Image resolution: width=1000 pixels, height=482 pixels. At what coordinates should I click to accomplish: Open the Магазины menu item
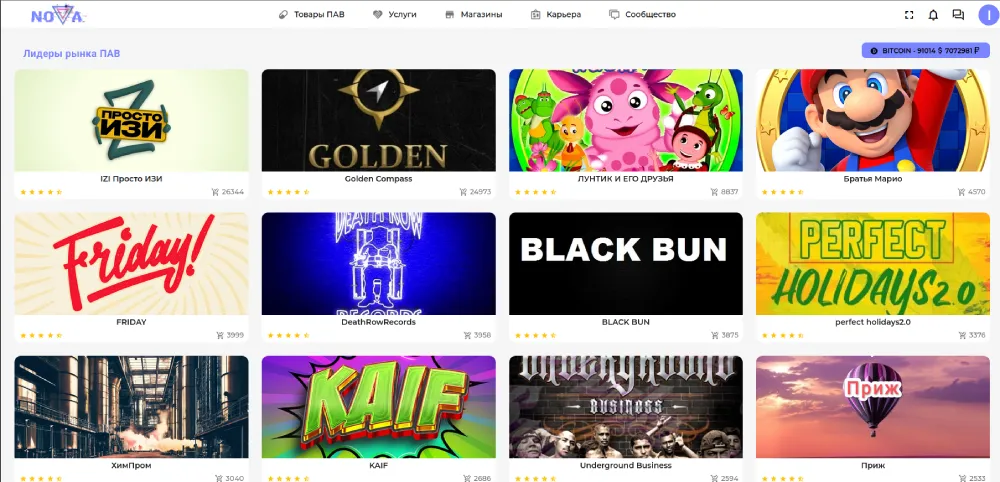click(x=474, y=14)
